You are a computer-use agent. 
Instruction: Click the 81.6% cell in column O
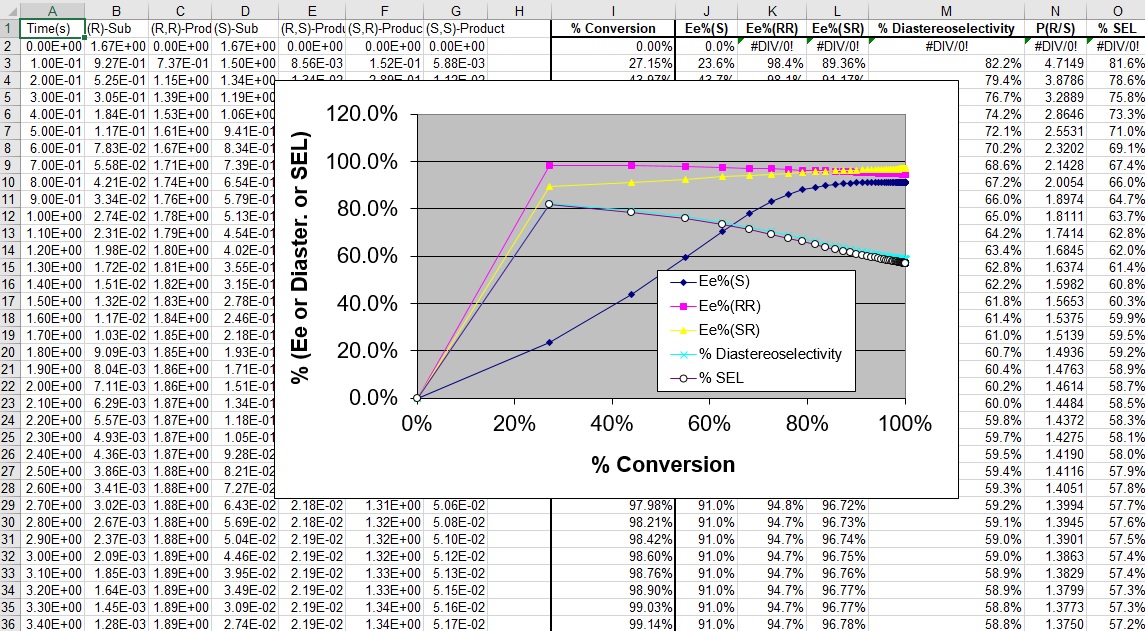1116,63
